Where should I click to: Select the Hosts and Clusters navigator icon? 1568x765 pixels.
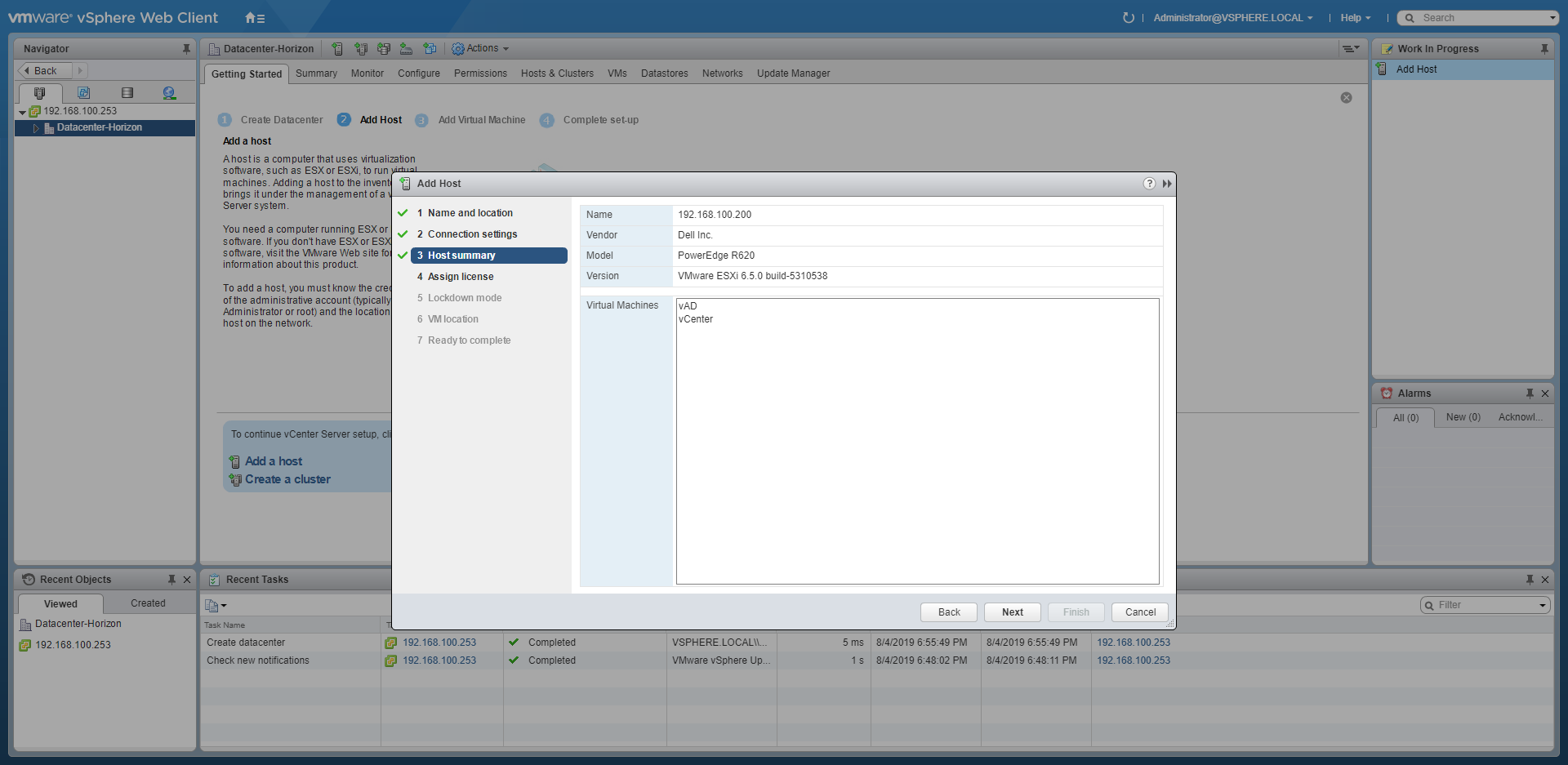(x=39, y=93)
